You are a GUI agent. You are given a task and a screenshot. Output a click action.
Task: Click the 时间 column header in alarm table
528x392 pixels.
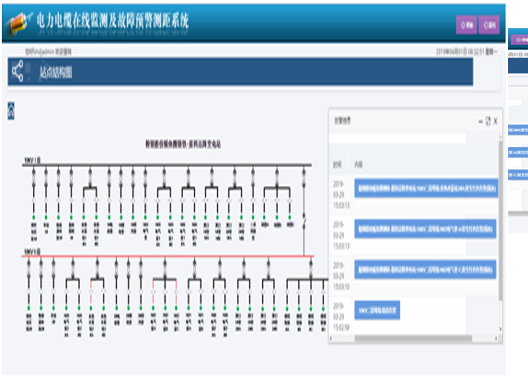coord(337,165)
